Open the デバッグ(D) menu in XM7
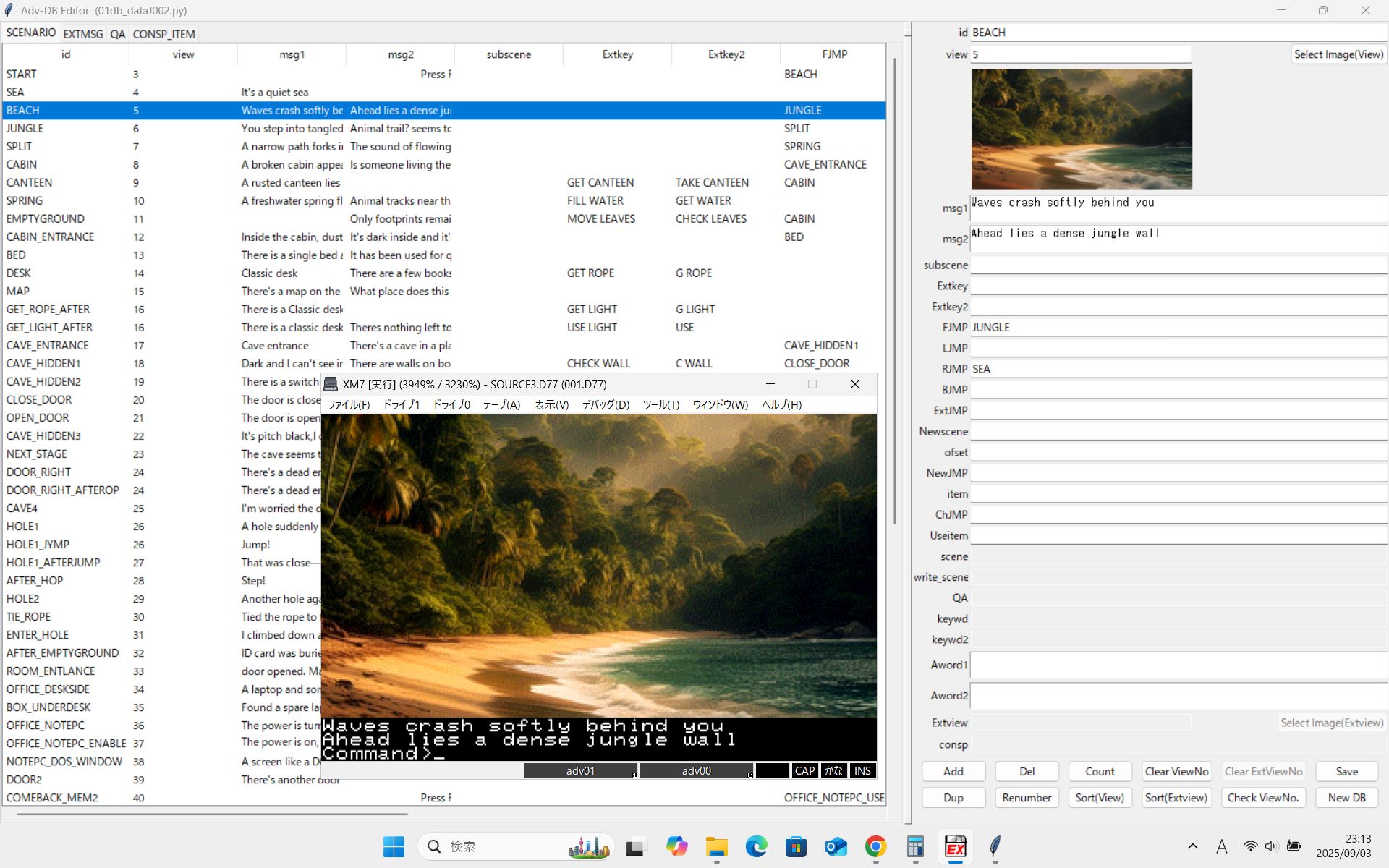 [x=606, y=405]
